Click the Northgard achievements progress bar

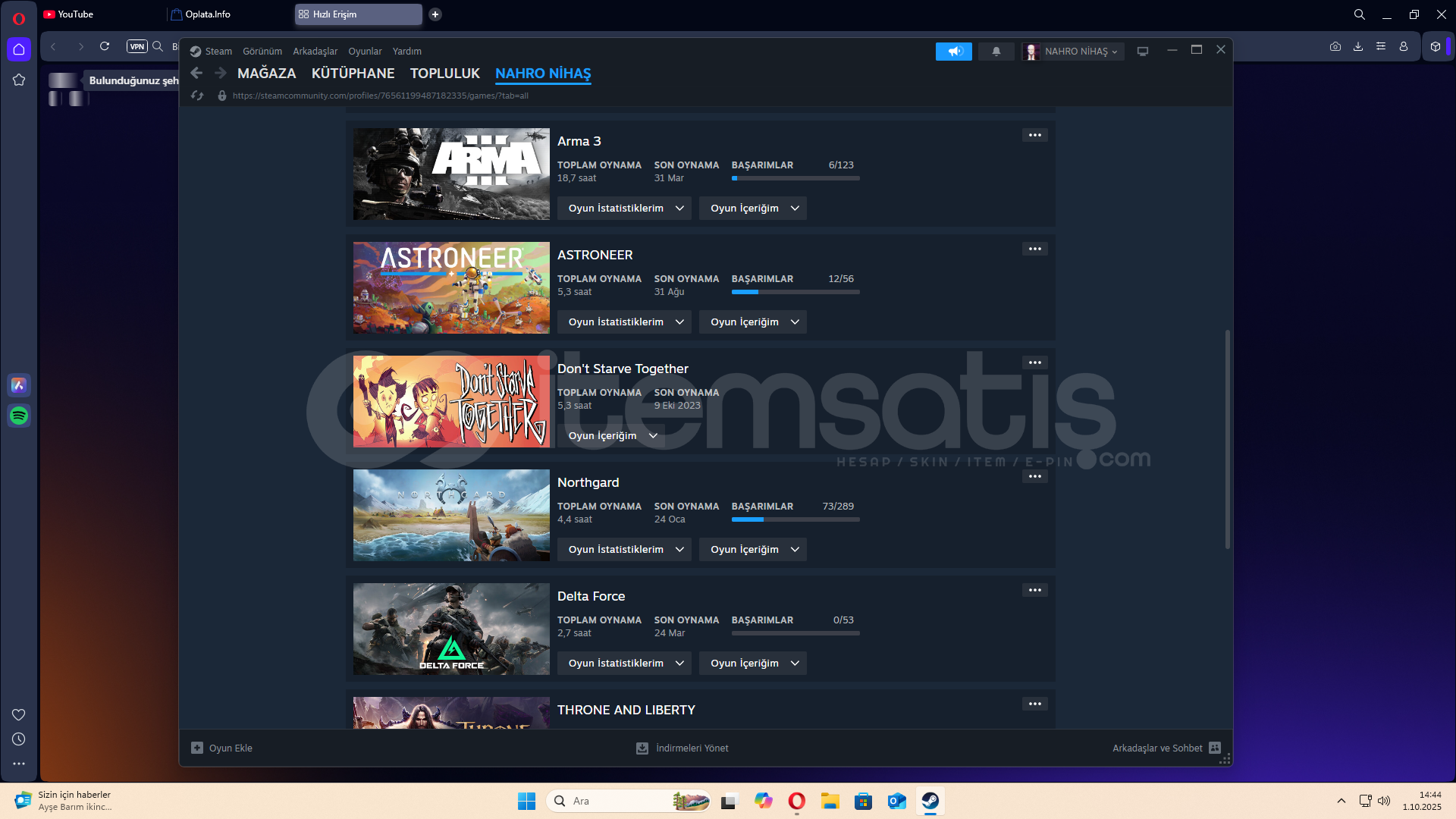tap(795, 519)
